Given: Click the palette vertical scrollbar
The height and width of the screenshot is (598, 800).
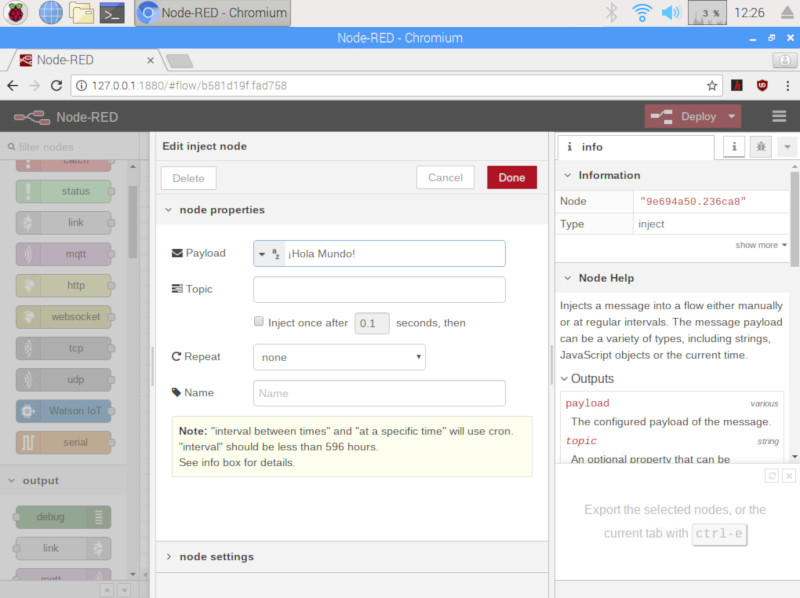Looking at the screenshot, I should coord(133,222).
